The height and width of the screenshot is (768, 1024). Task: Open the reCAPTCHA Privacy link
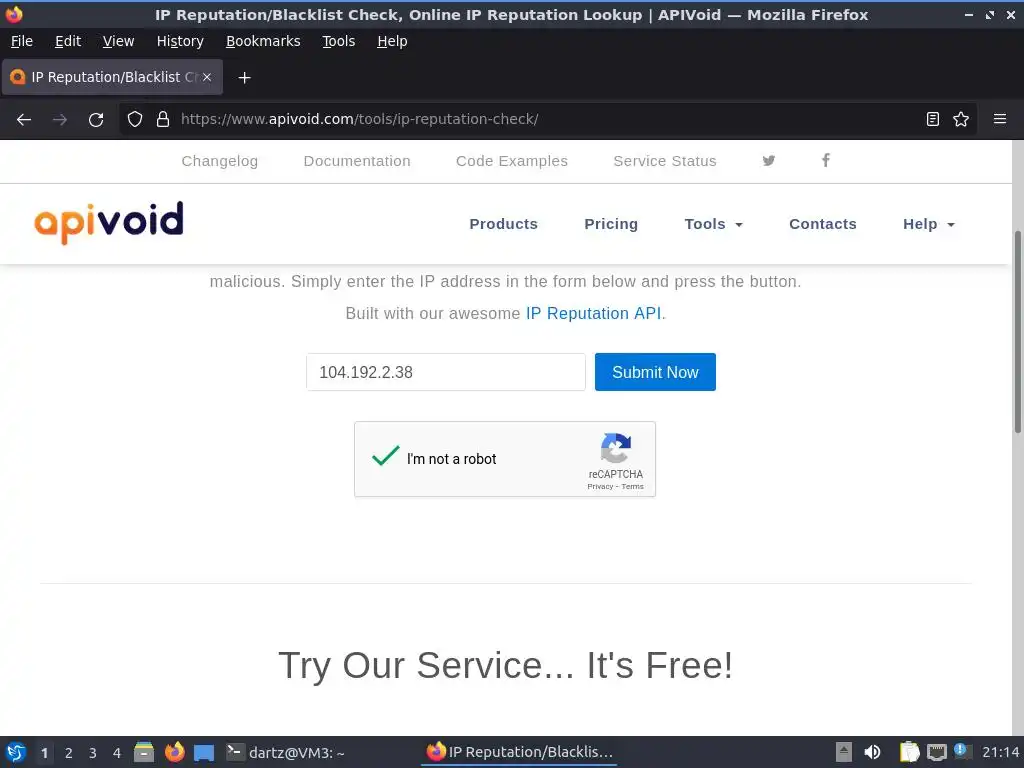[x=600, y=487]
